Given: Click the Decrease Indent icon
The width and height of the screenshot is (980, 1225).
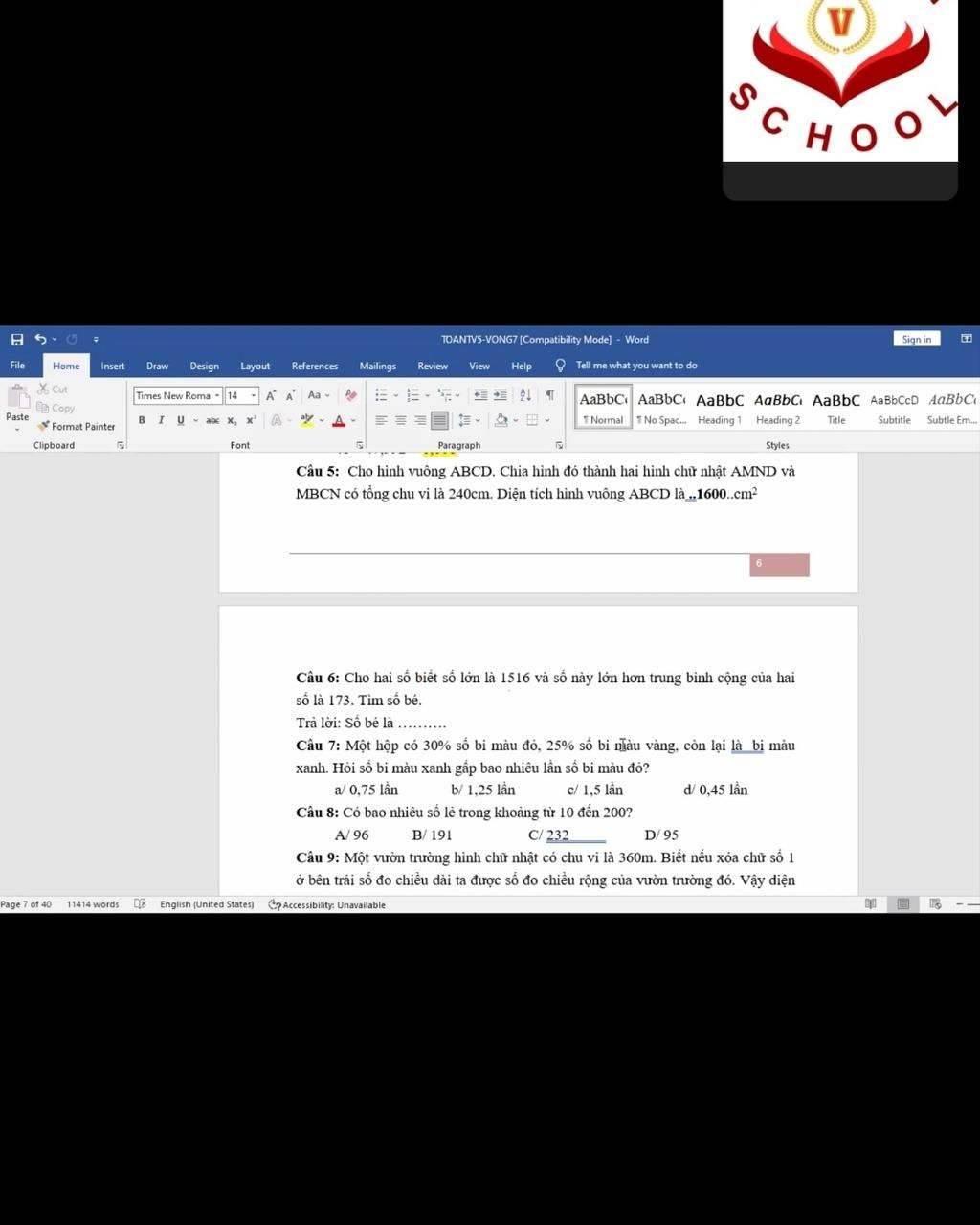Looking at the screenshot, I should click(x=480, y=395).
